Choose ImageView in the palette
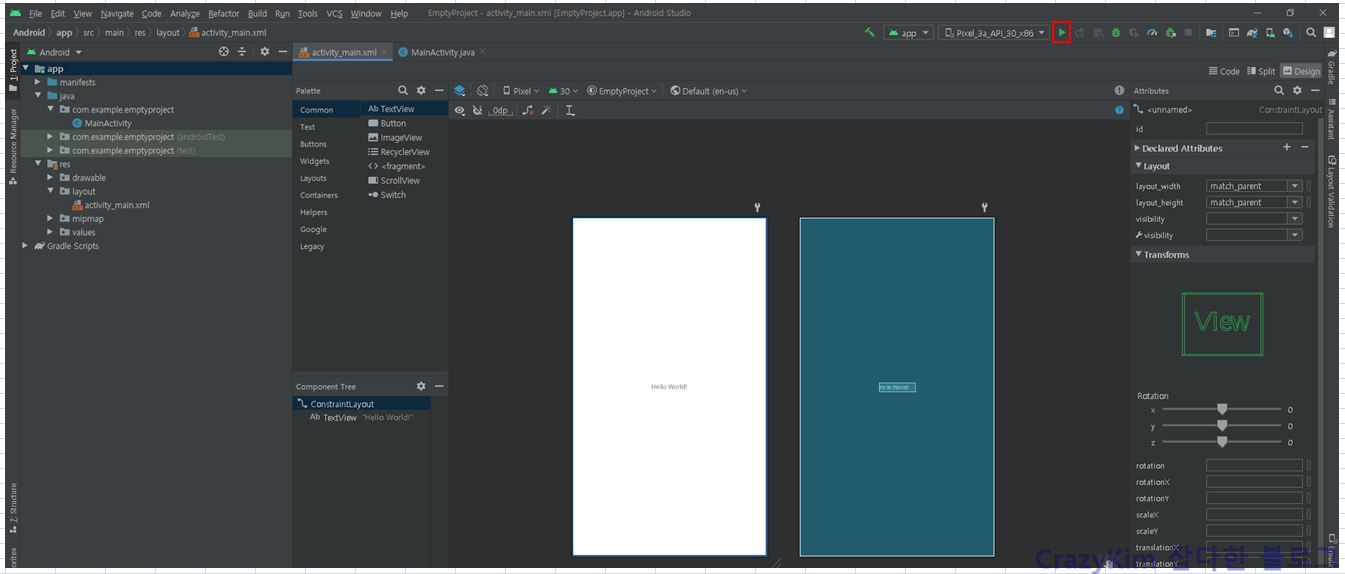Image resolution: width=1345 pixels, height=574 pixels. tap(395, 138)
